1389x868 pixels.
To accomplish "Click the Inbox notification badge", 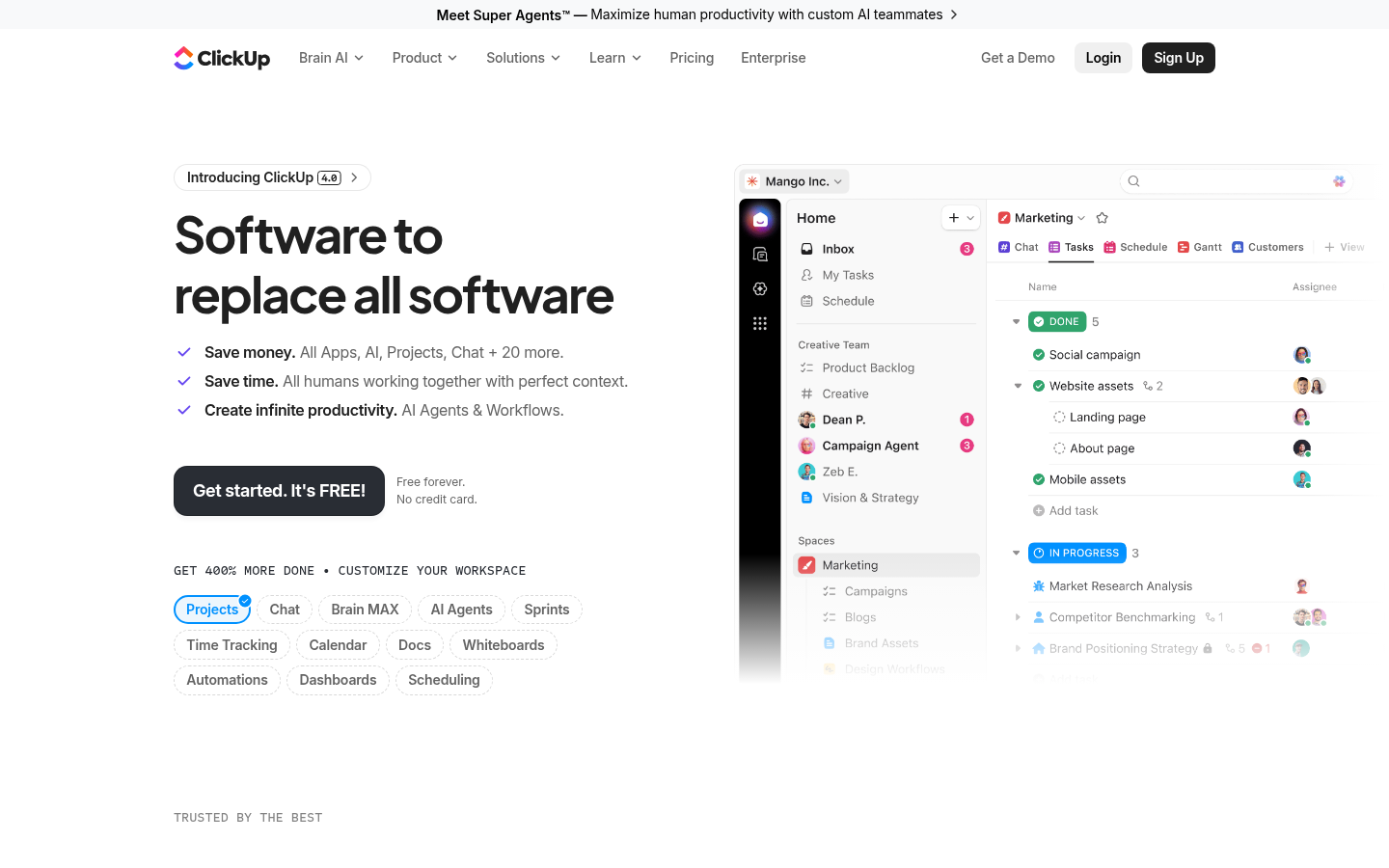I will [967, 249].
